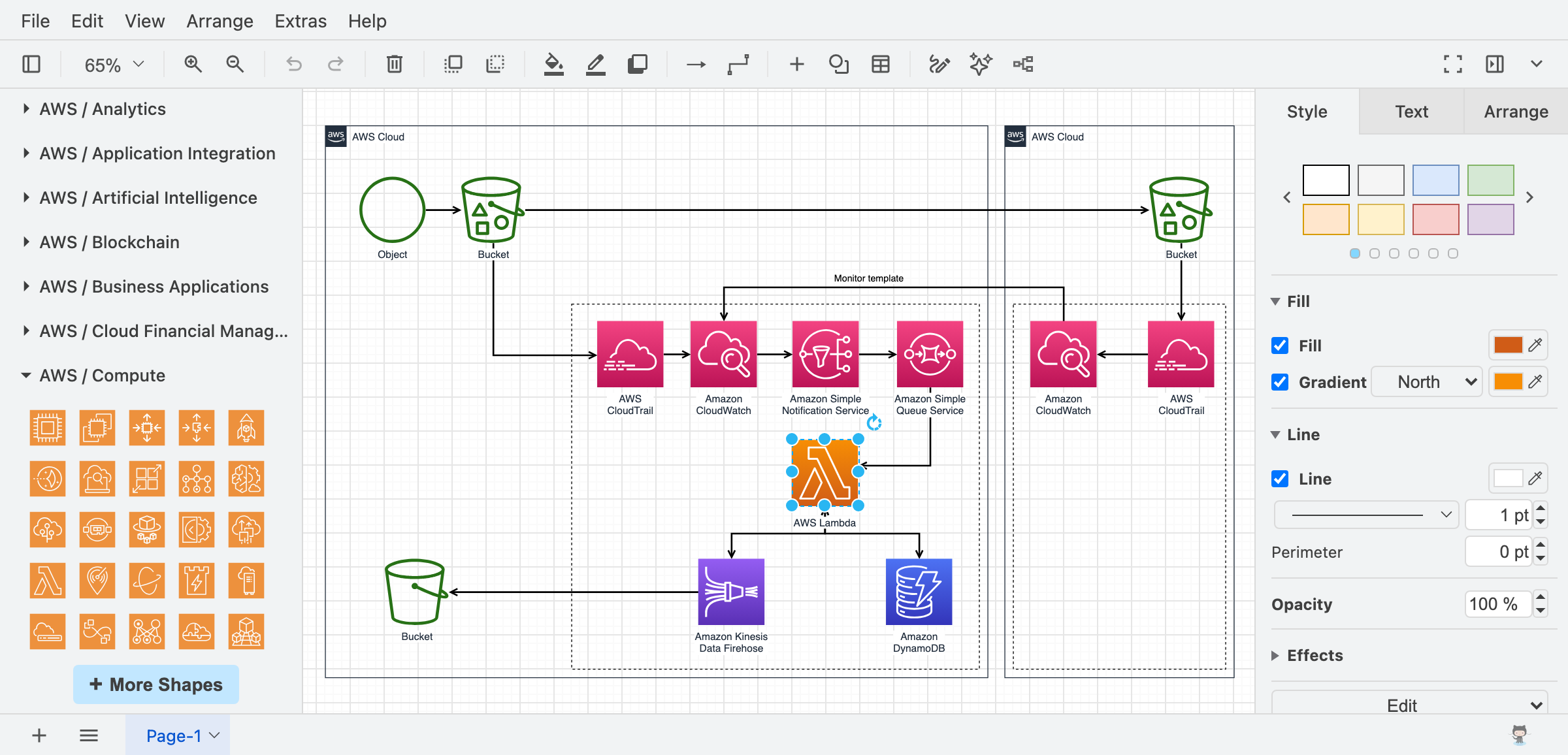This screenshot has height=755, width=1568.
Task: Uncheck the Fill checkbox
Action: coord(1280,345)
